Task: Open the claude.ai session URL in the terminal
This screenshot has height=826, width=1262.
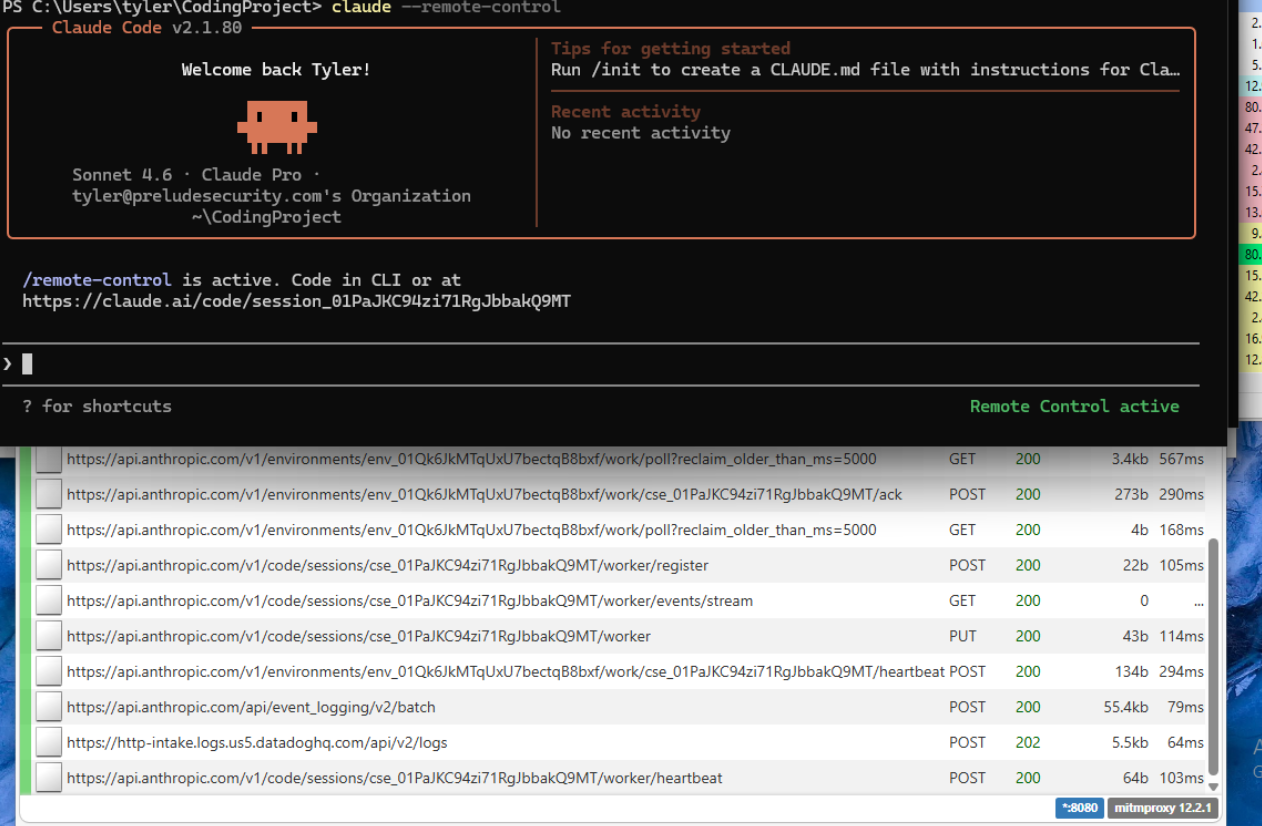Action: pos(296,301)
